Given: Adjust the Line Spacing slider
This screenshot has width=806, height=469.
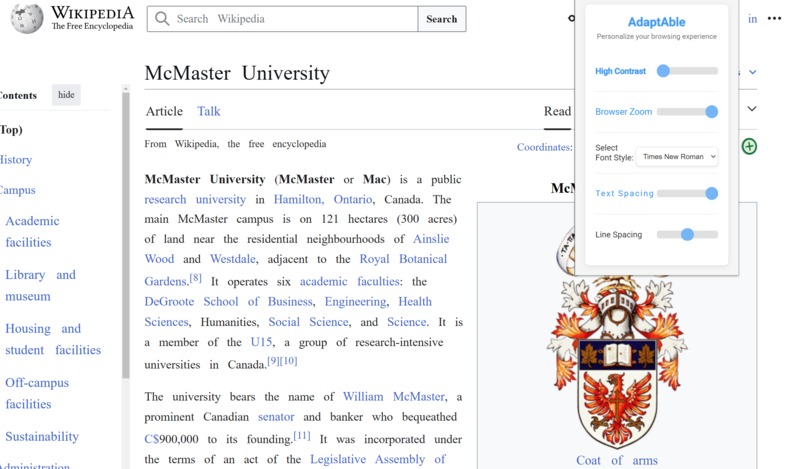Looking at the screenshot, I should (687, 234).
